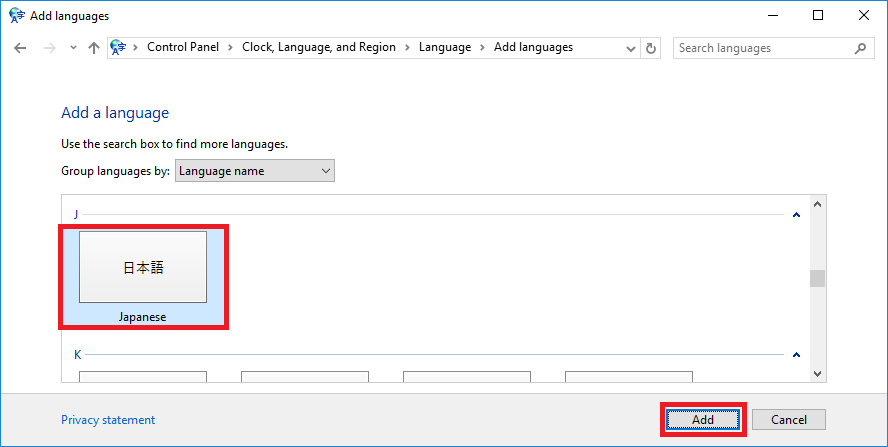Viewport: 888px width, 447px height.
Task: Click the Cancel button
Action: click(x=789, y=420)
